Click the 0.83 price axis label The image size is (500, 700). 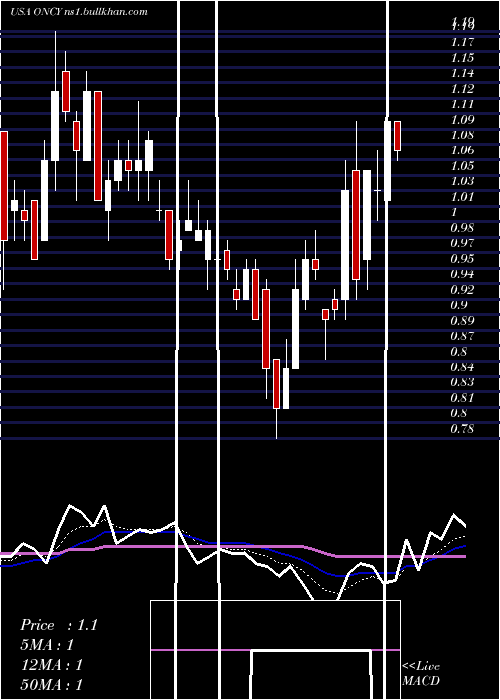coord(462,382)
